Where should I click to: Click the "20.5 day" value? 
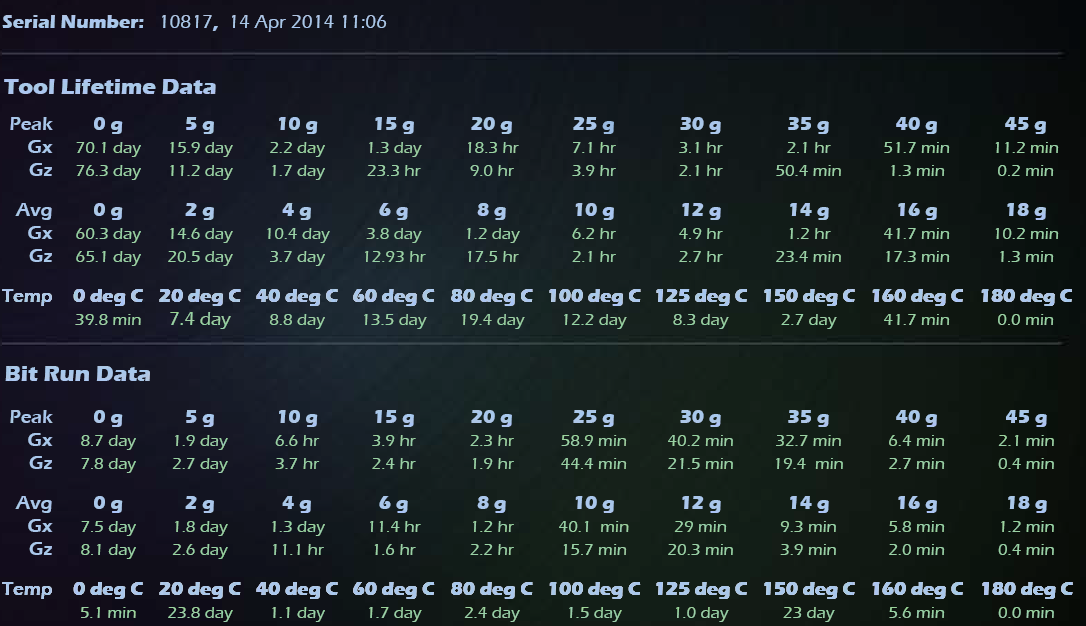click(200, 257)
